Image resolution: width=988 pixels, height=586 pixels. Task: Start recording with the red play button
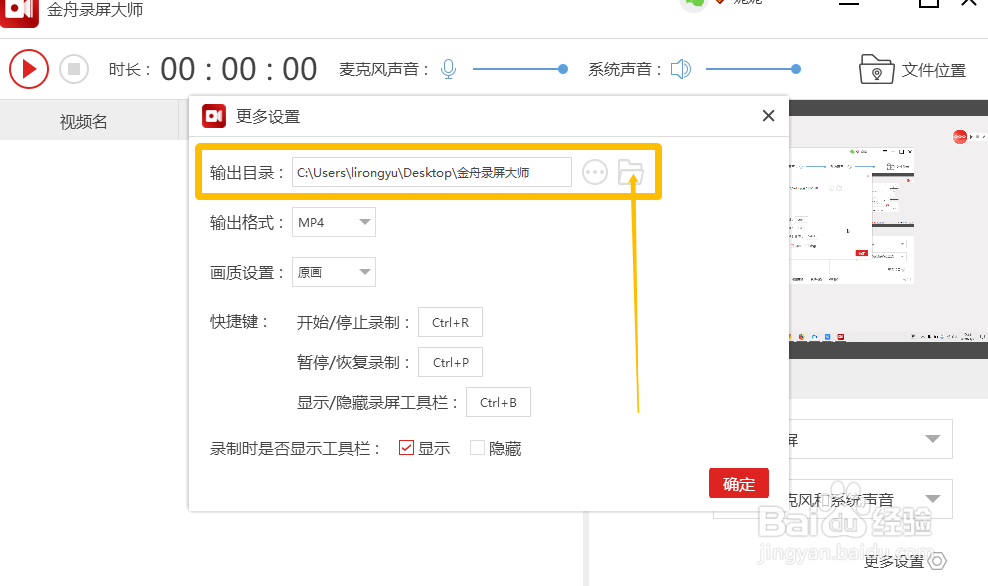point(29,69)
